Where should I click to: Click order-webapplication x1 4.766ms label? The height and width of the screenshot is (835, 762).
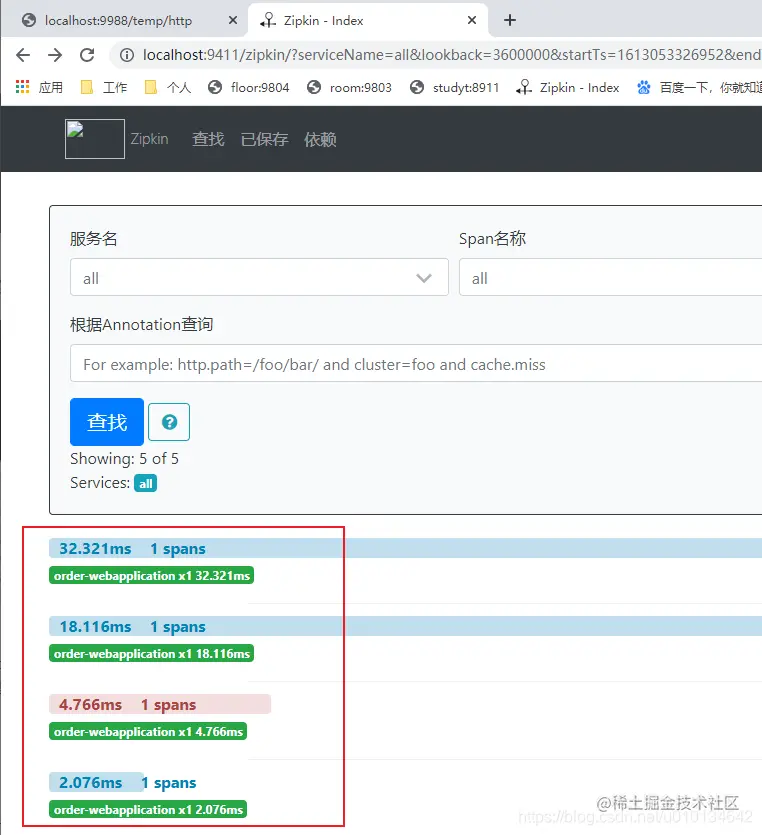(148, 732)
